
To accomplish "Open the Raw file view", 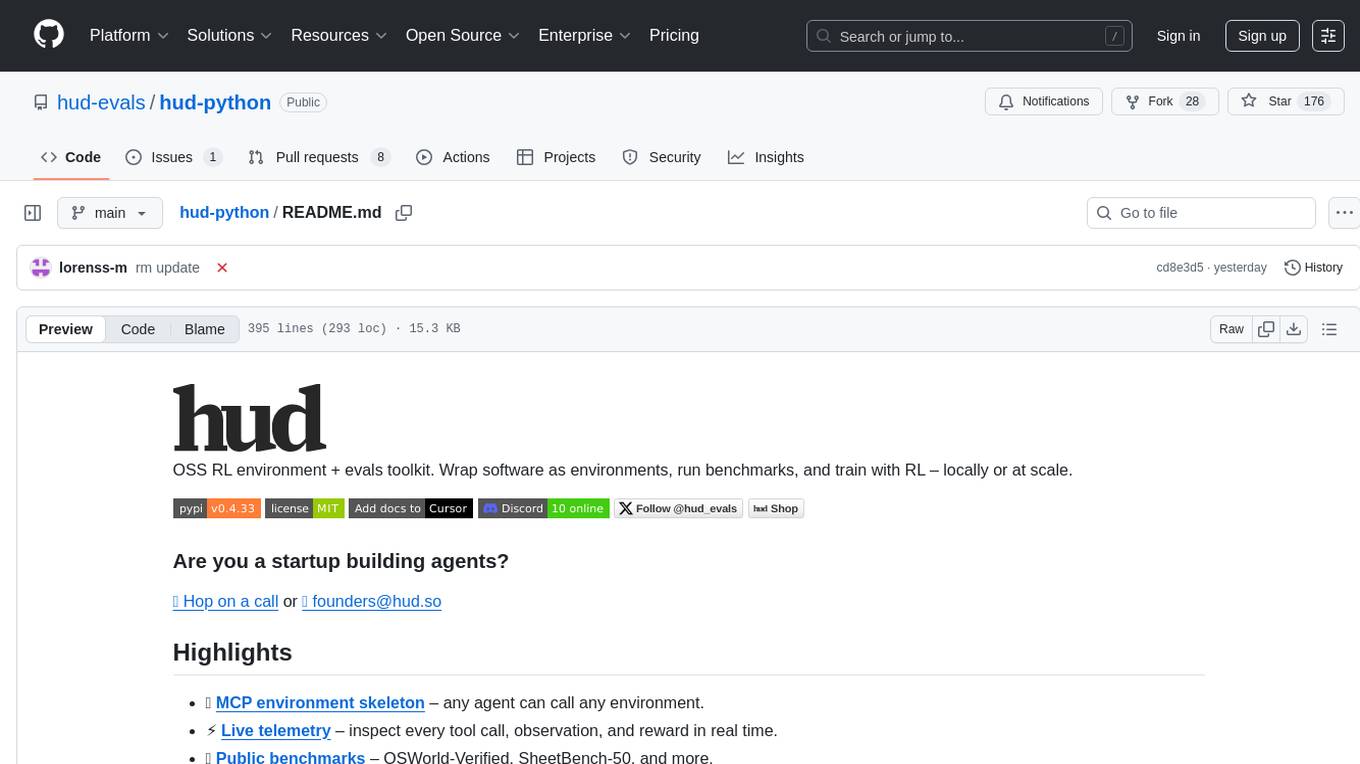I will tap(1231, 329).
